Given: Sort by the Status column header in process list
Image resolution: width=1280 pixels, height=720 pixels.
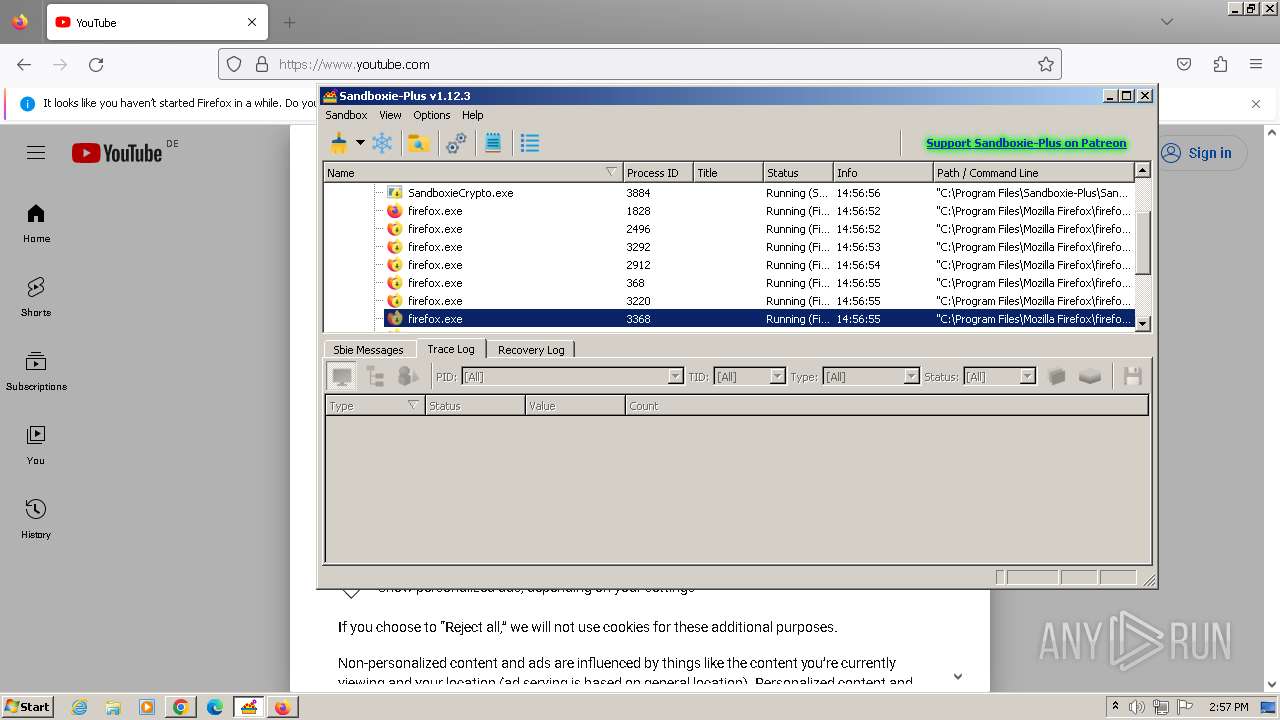Looking at the screenshot, I should [798, 173].
